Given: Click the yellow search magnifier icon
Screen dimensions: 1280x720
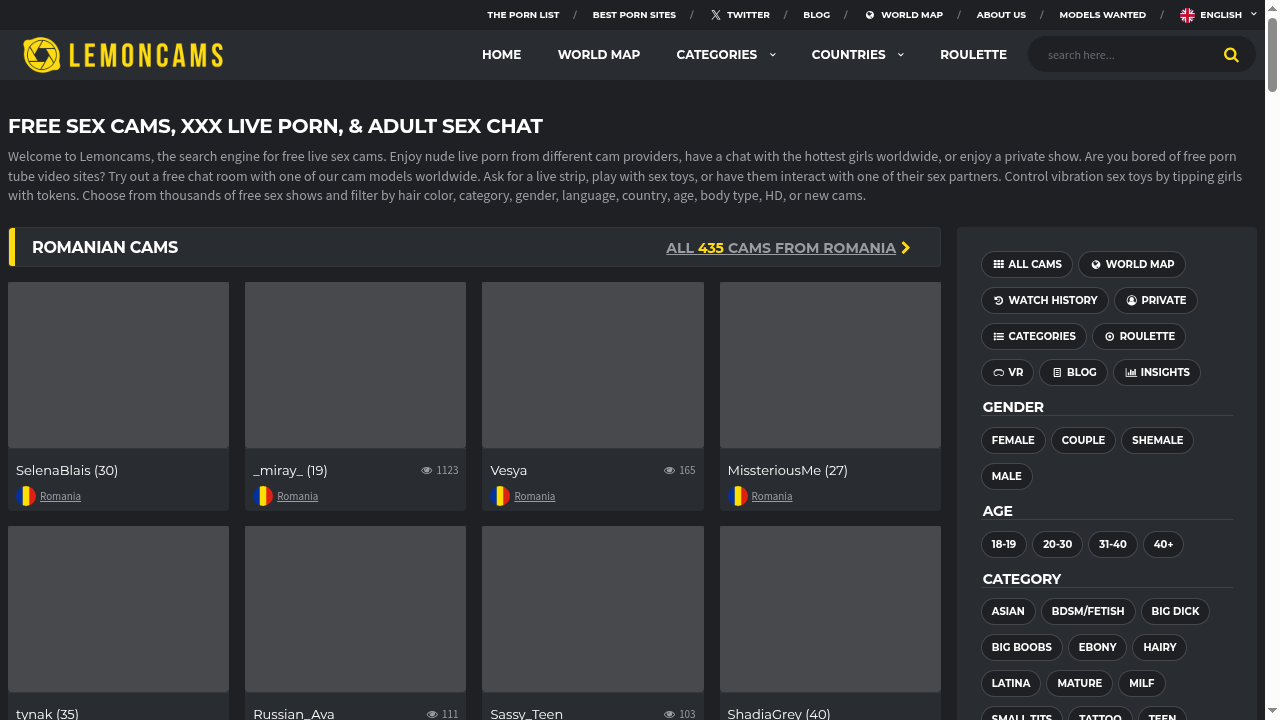Looking at the screenshot, I should [x=1231, y=55].
